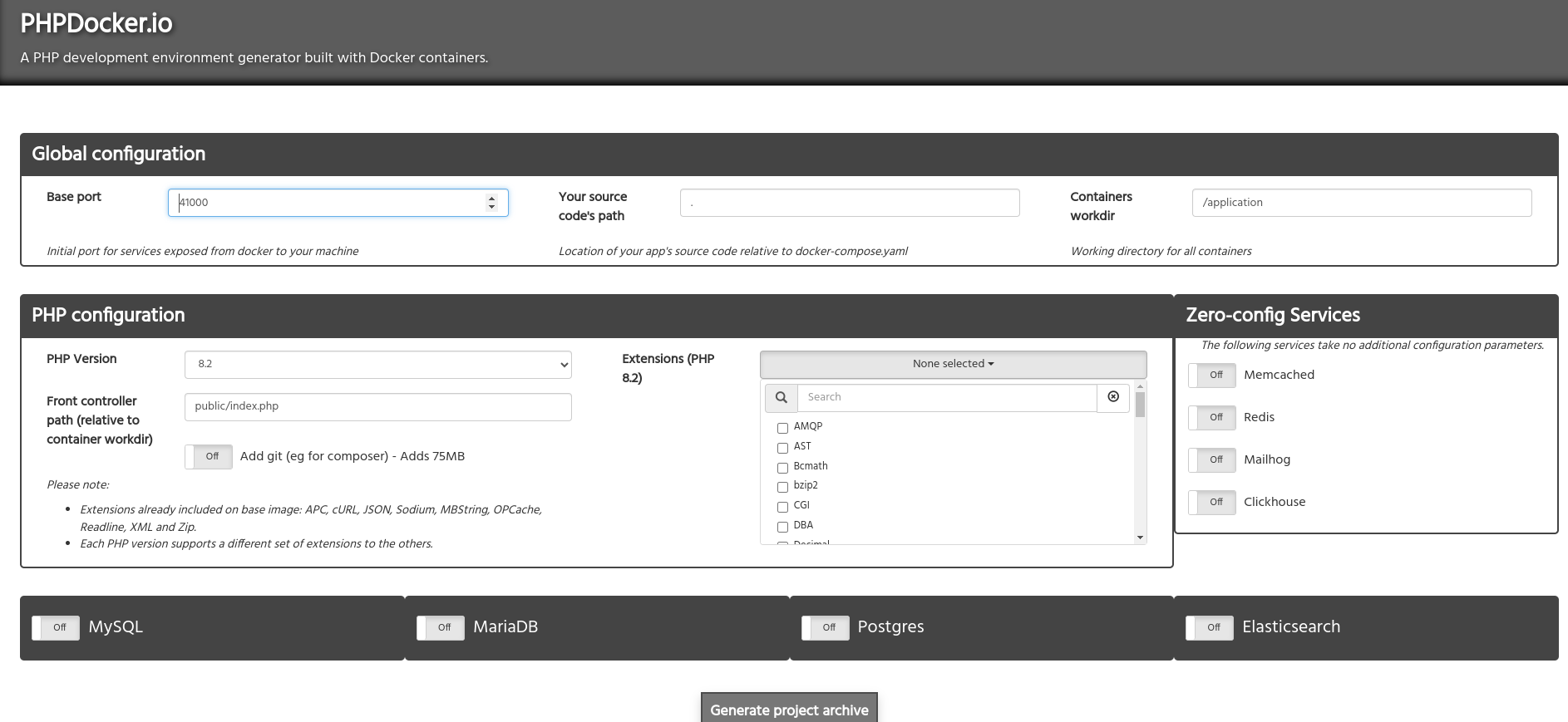Increment the base port stepper up

click(x=491, y=198)
